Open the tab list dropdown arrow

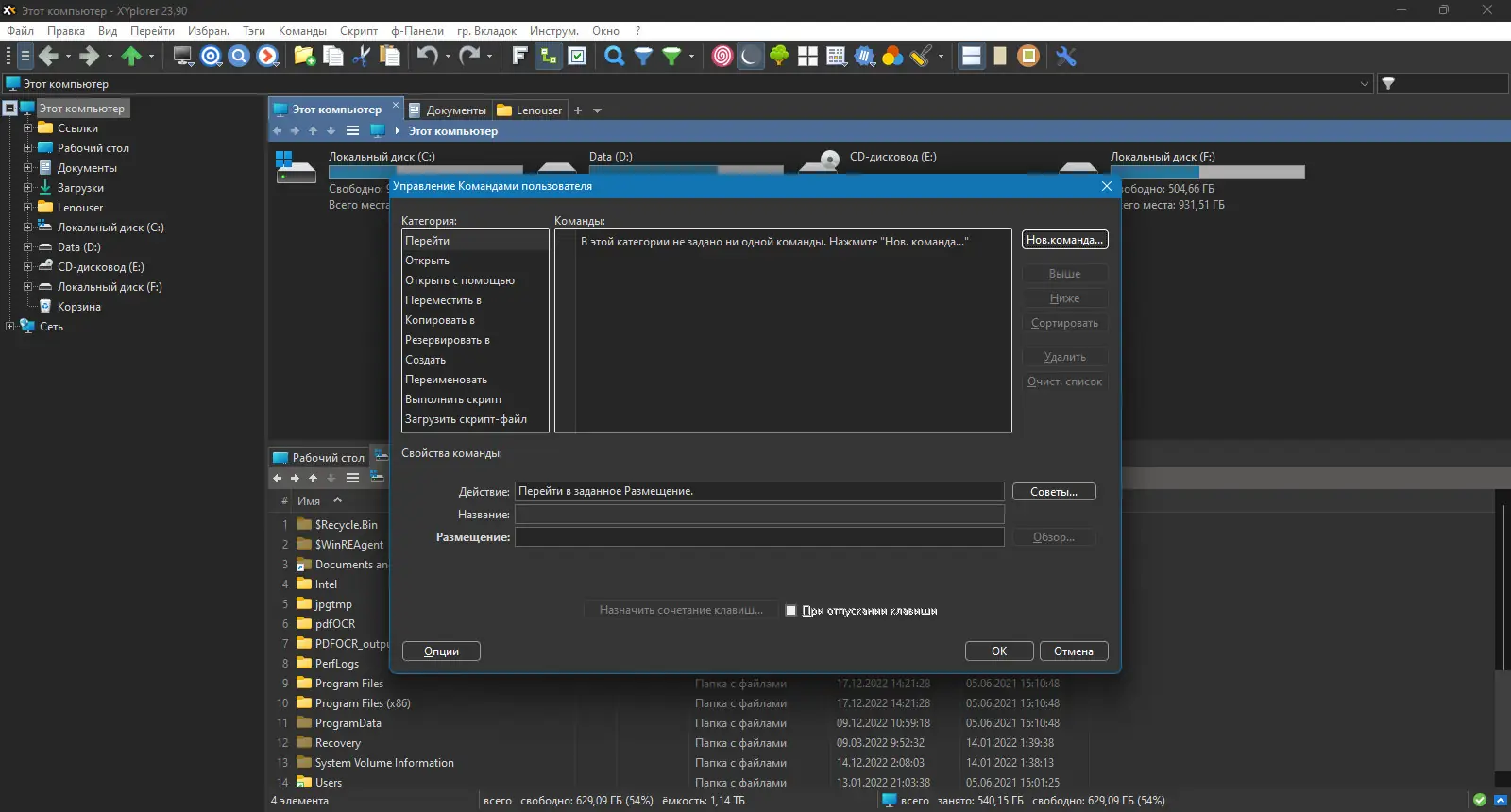click(597, 110)
